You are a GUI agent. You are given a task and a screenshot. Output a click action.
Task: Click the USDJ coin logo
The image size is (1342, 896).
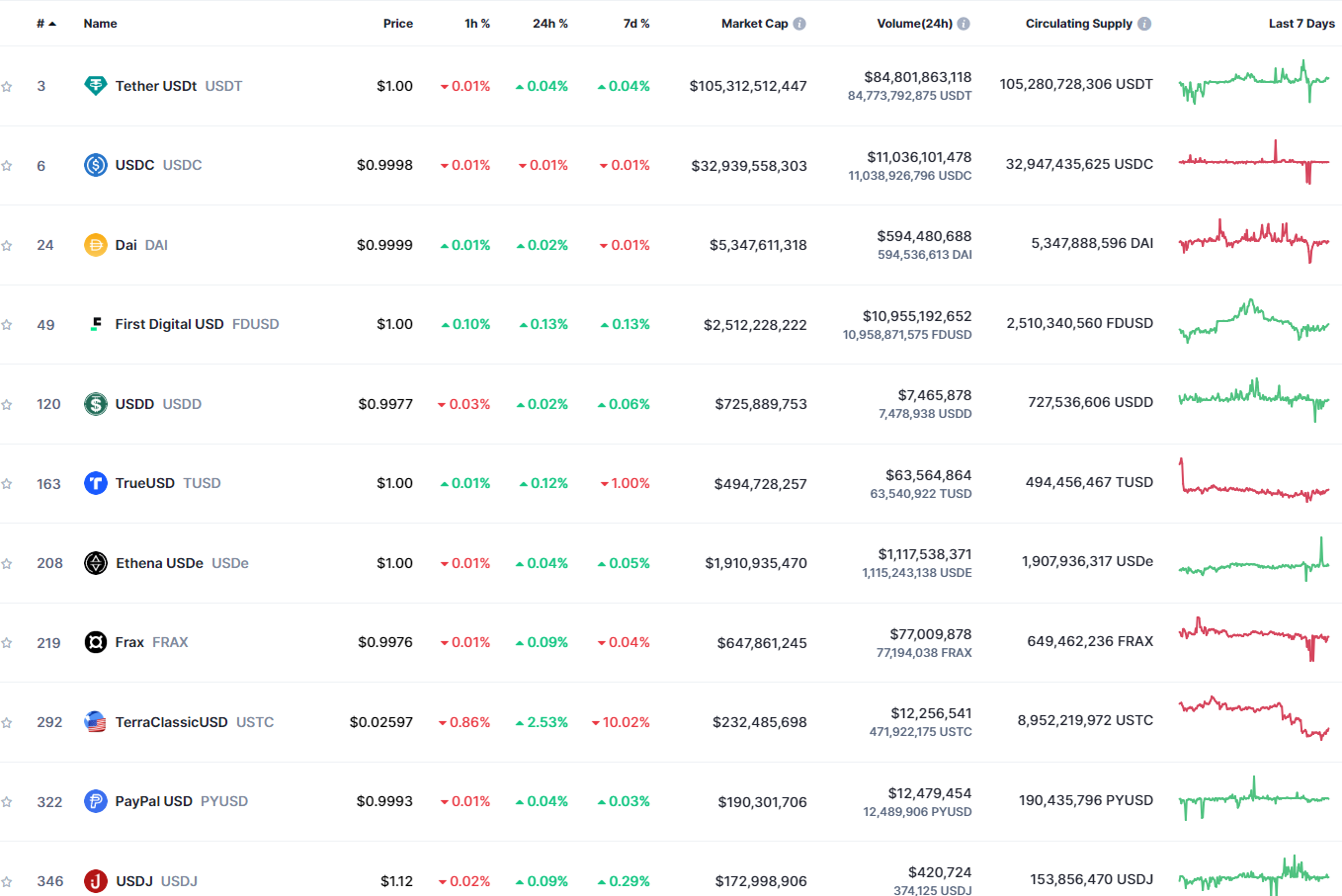(95, 881)
